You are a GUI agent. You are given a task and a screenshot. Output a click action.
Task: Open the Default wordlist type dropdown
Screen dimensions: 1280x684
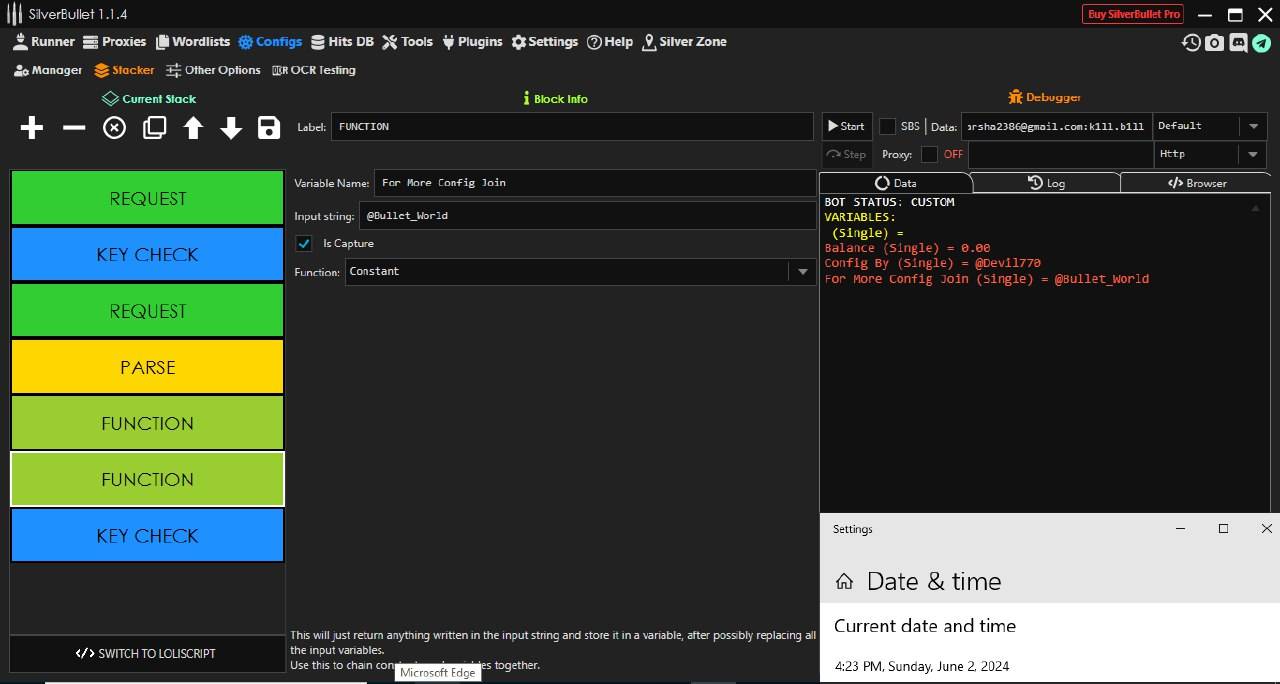1252,126
